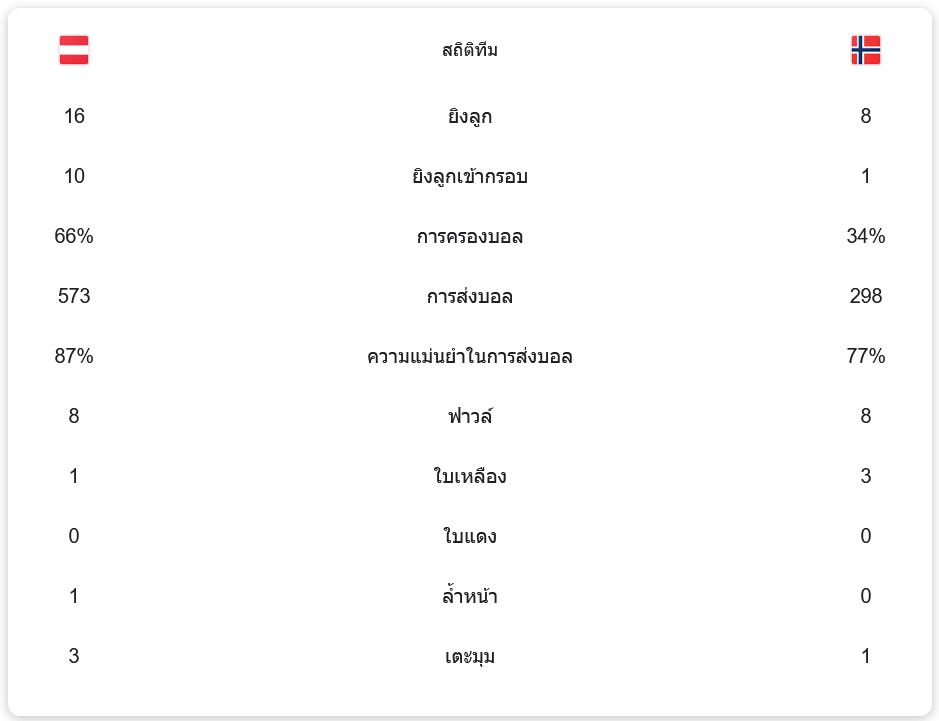Click the เตะมุม row label
939x721 pixels.
coord(470,657)
